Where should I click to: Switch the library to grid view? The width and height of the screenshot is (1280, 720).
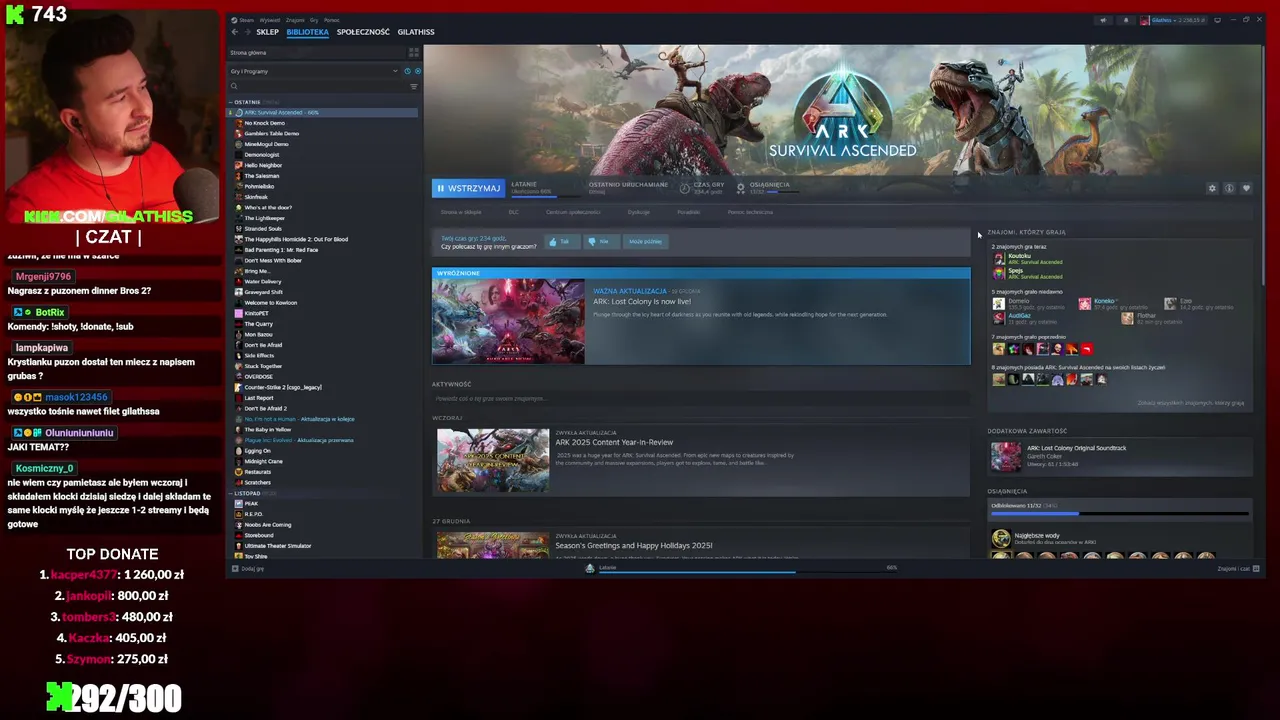tap(414, 52)
